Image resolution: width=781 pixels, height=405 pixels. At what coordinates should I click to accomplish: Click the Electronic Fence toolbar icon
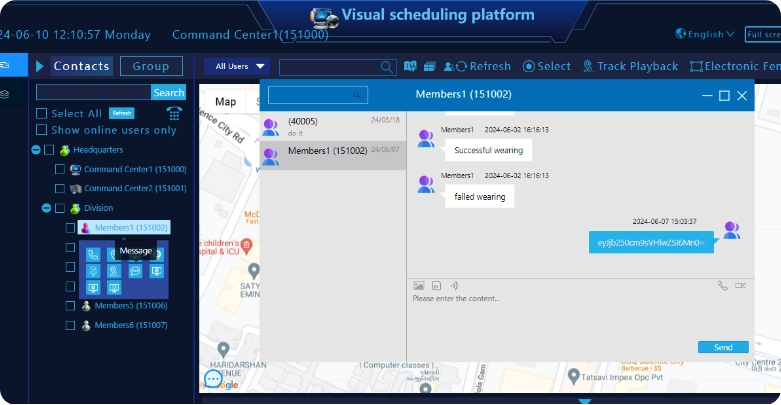coord(696,67)
